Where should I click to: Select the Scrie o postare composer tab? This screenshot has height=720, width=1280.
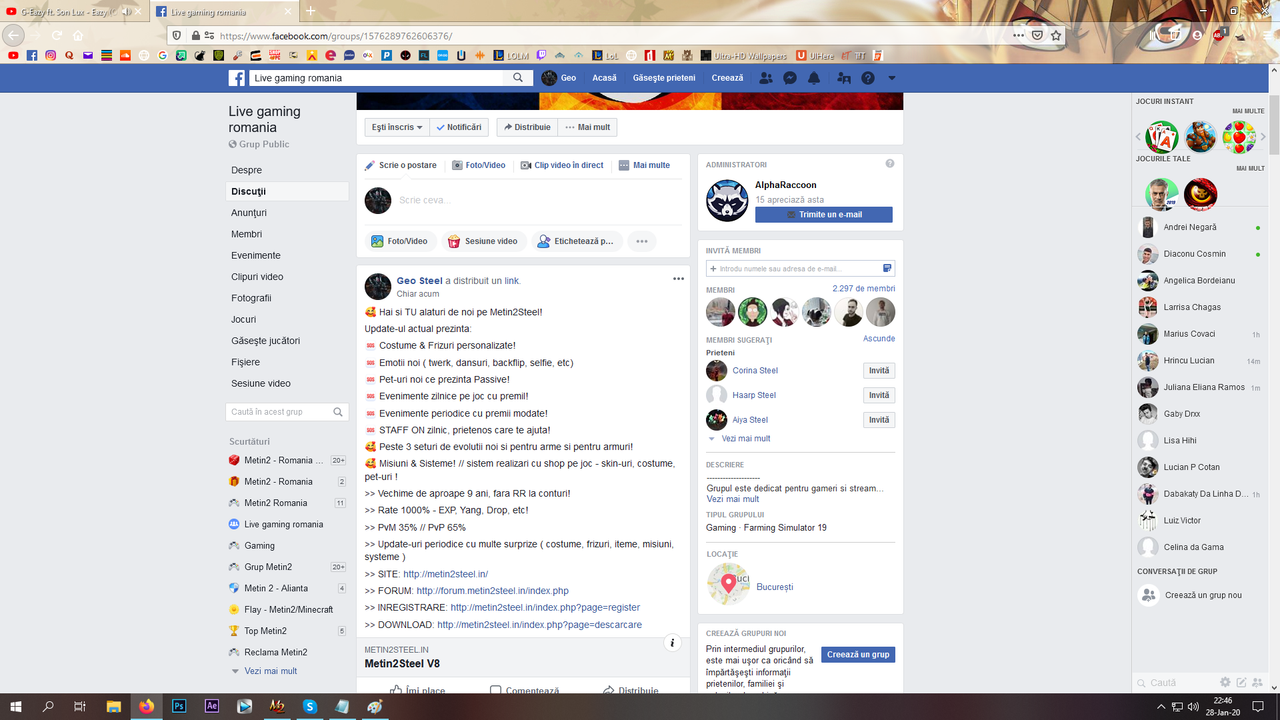pyautogui.click(x=401, y=165)
